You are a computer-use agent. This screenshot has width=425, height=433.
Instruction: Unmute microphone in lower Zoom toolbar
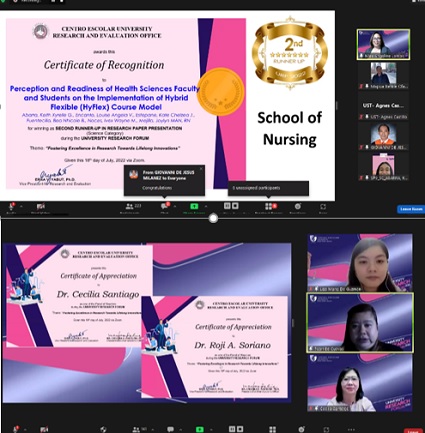pyautogui.click(x=15, y=429)
